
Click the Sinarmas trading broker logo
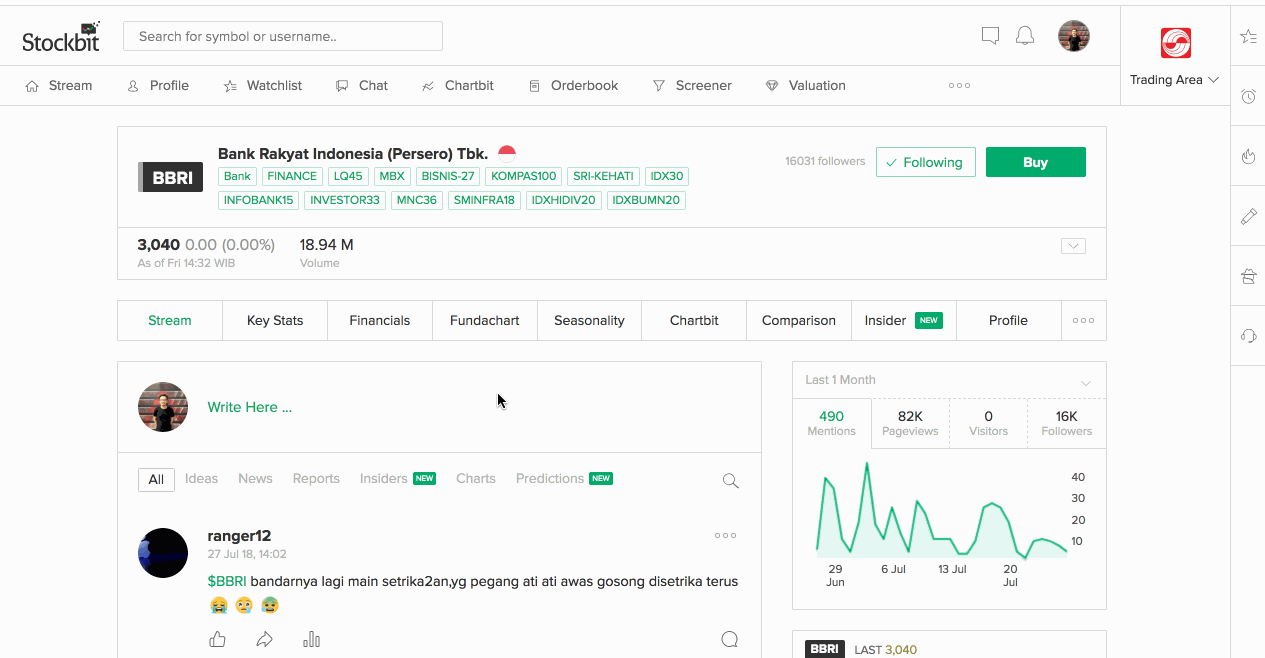point(1175,43)
